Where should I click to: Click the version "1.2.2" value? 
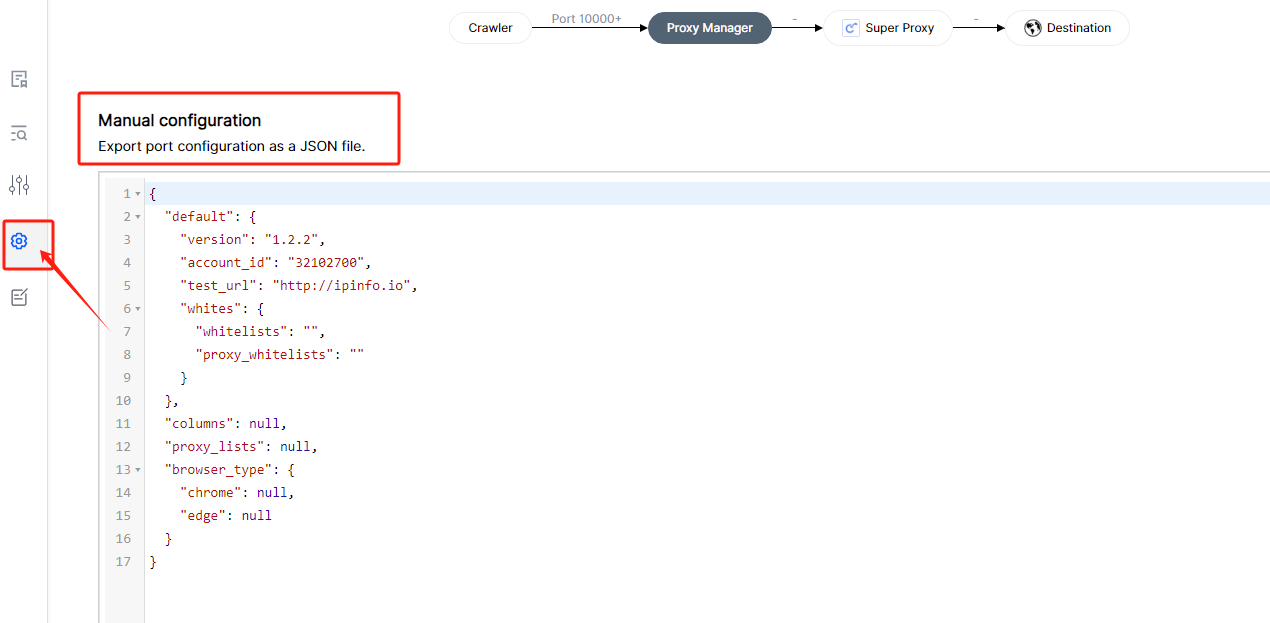coord(293,240)
